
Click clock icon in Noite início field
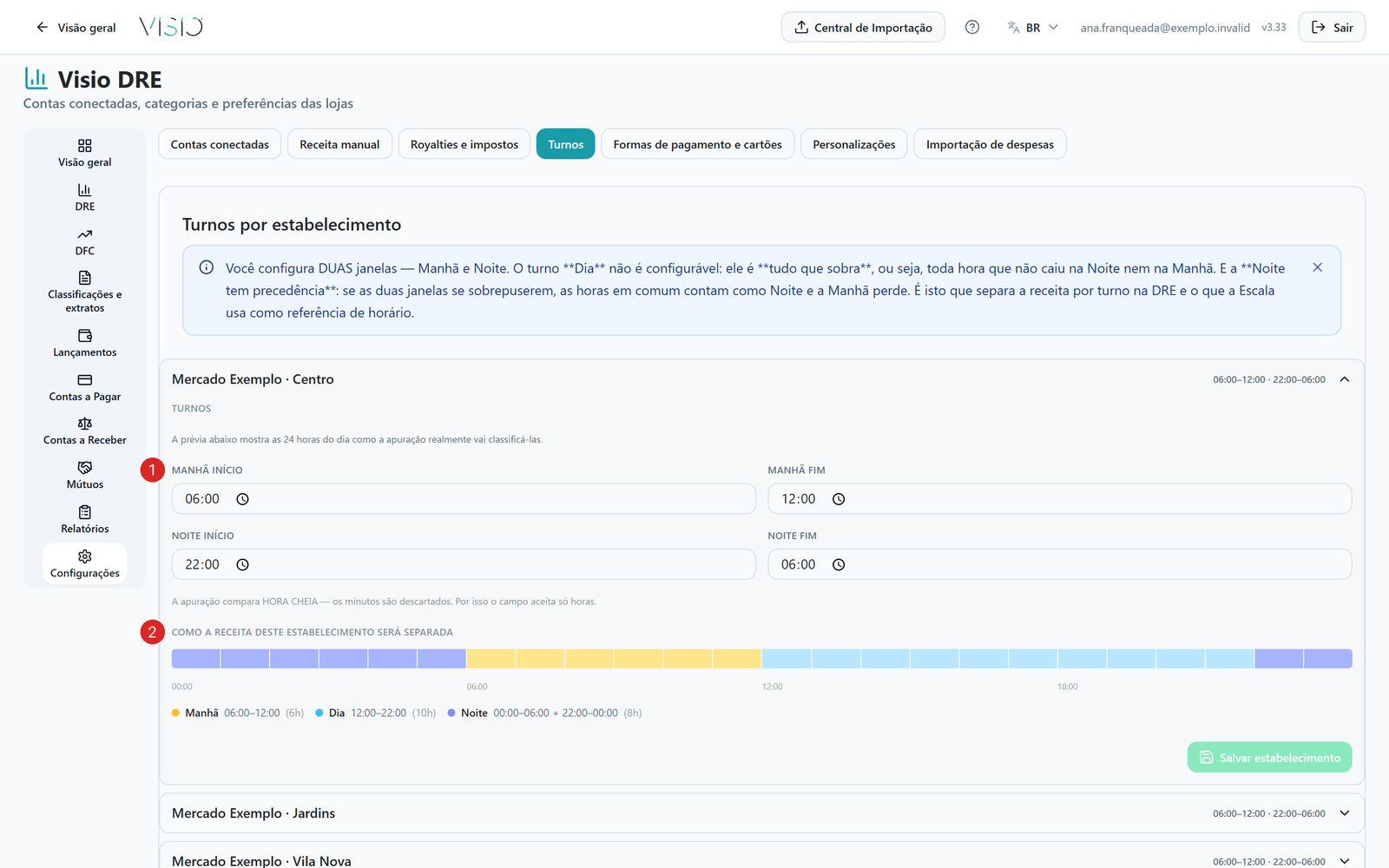click(x=243, y=565)
